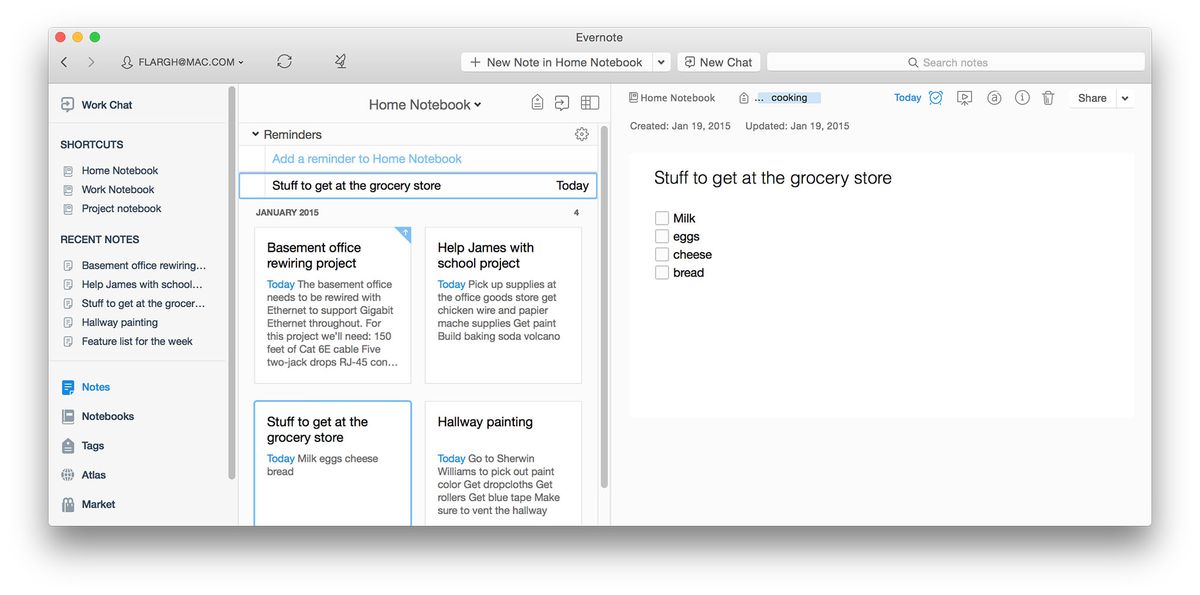
Task: Check the cheese checkbox
Action: tap(662, 254)
